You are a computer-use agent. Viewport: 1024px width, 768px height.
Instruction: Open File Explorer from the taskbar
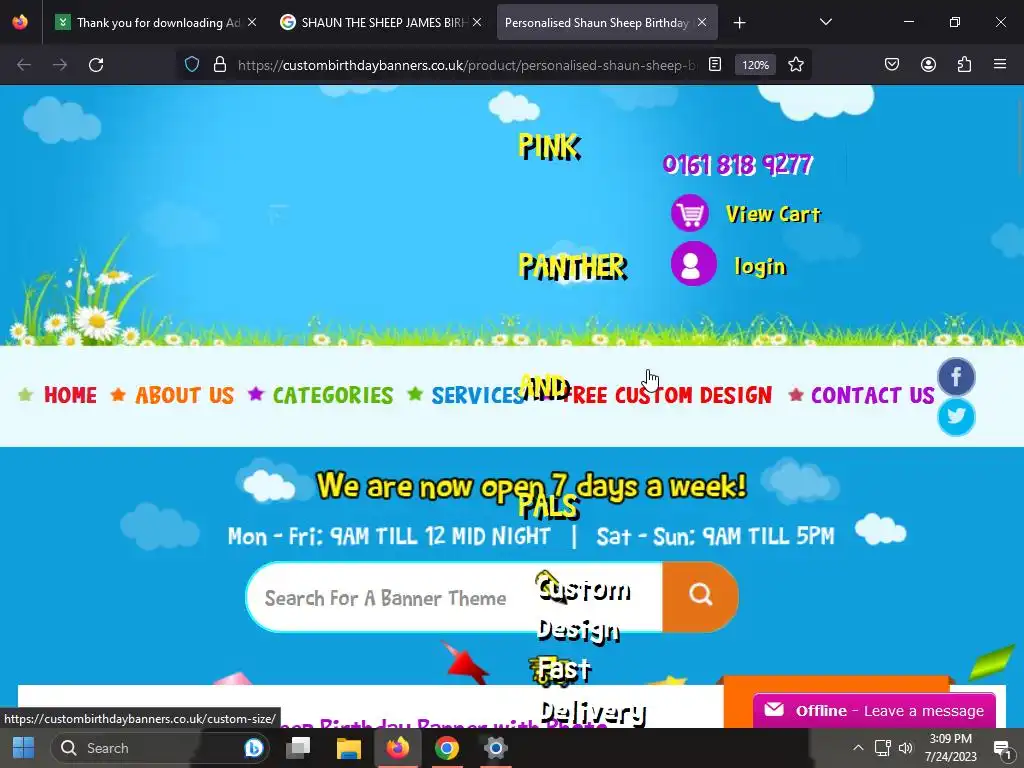[349, 748]
